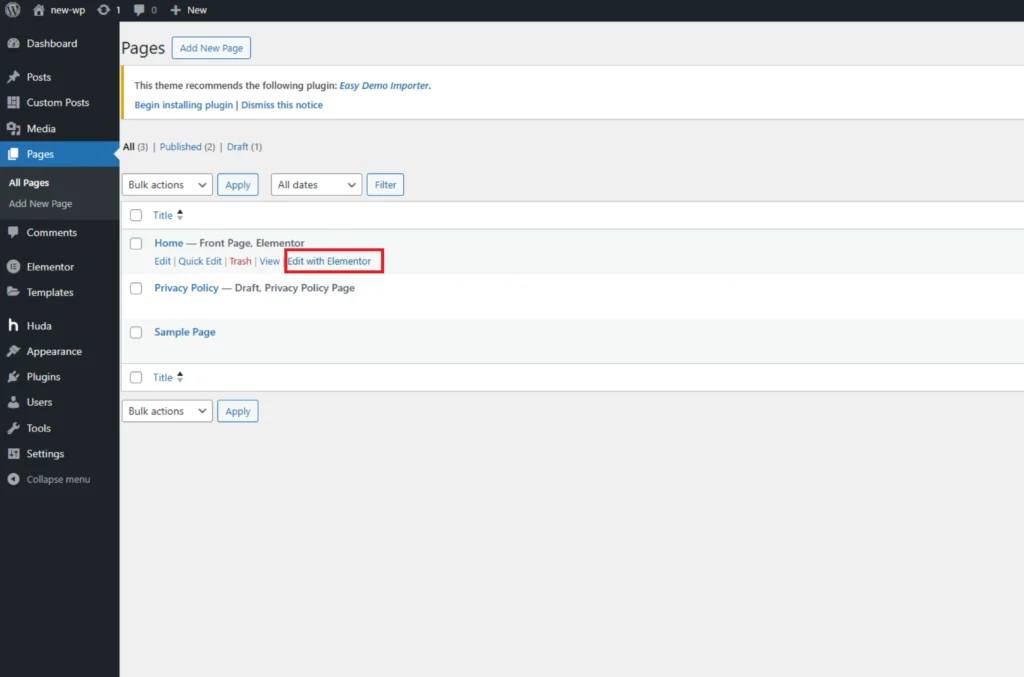Click Trash under the Home page
This screenshot has height=677, width=1024.
pos(240,261)
